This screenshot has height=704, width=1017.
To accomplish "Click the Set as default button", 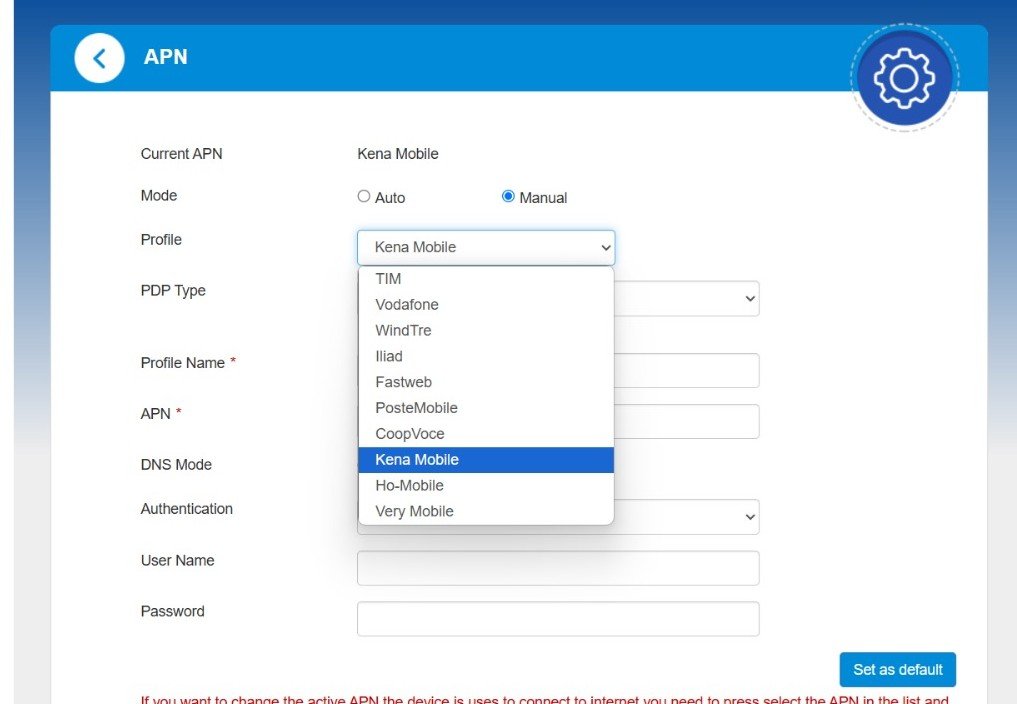I will click(x=898, y=670).
